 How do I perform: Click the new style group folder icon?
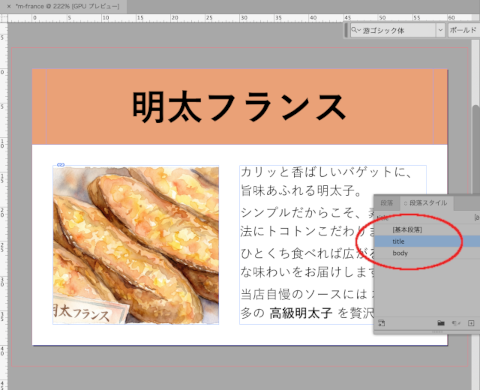coord(441,323)
